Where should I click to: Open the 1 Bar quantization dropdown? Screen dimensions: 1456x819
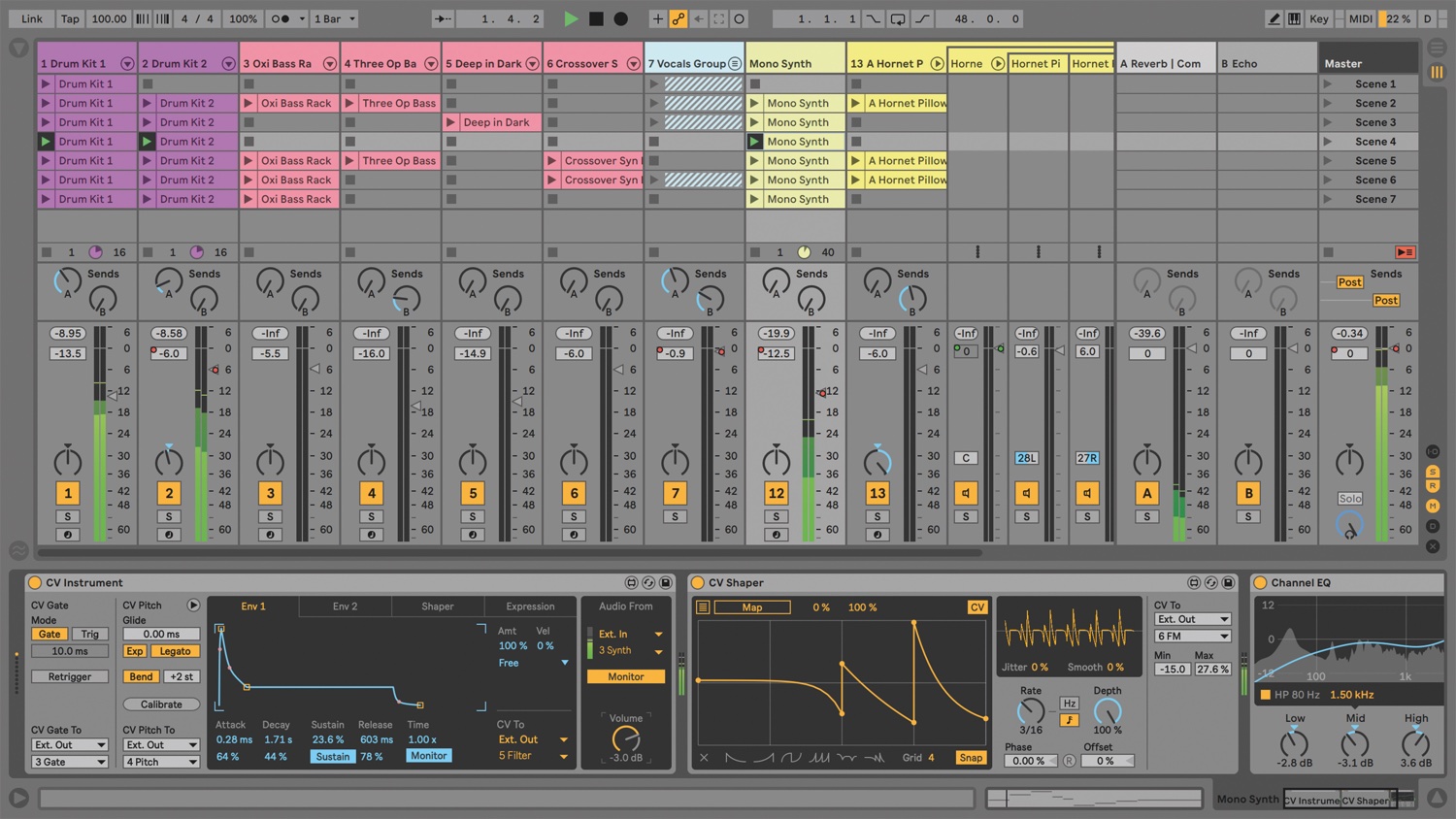pyautogui.click(x=335, y=18)
